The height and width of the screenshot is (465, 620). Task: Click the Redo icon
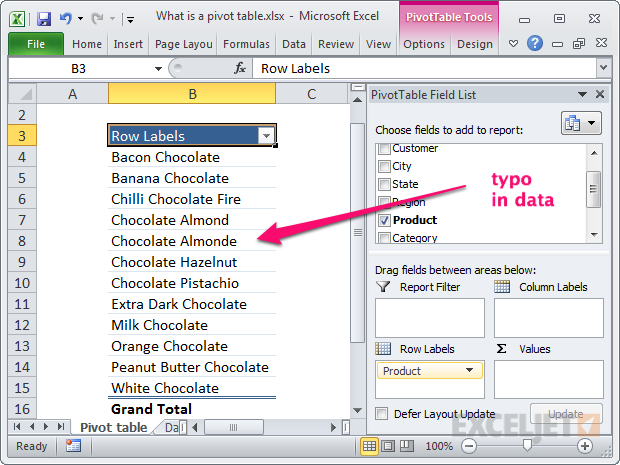click(97, 18)
